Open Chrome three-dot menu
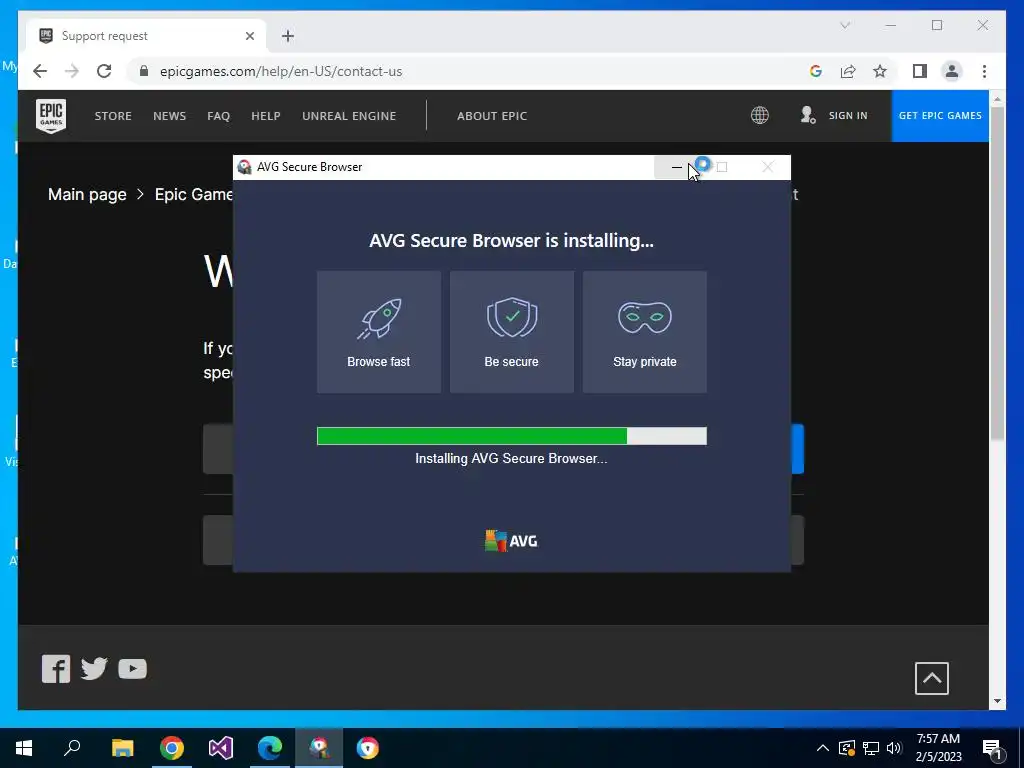The width and height of the screenshot is (1024, 768). pyautogui.click(x=984, y=71)
